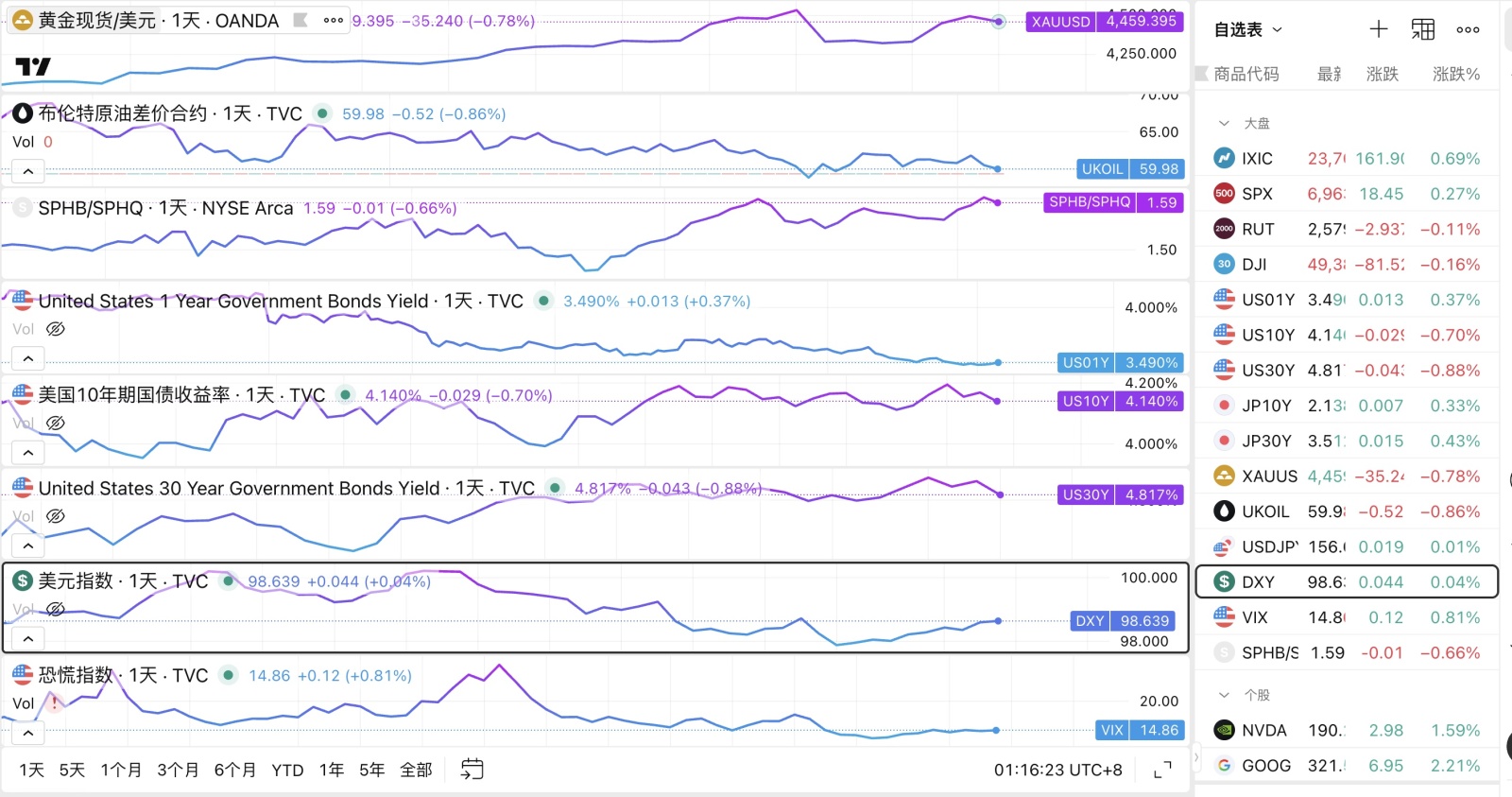
Task: Click the fullscreen expand icon below charts
Action: point(1163,770)
